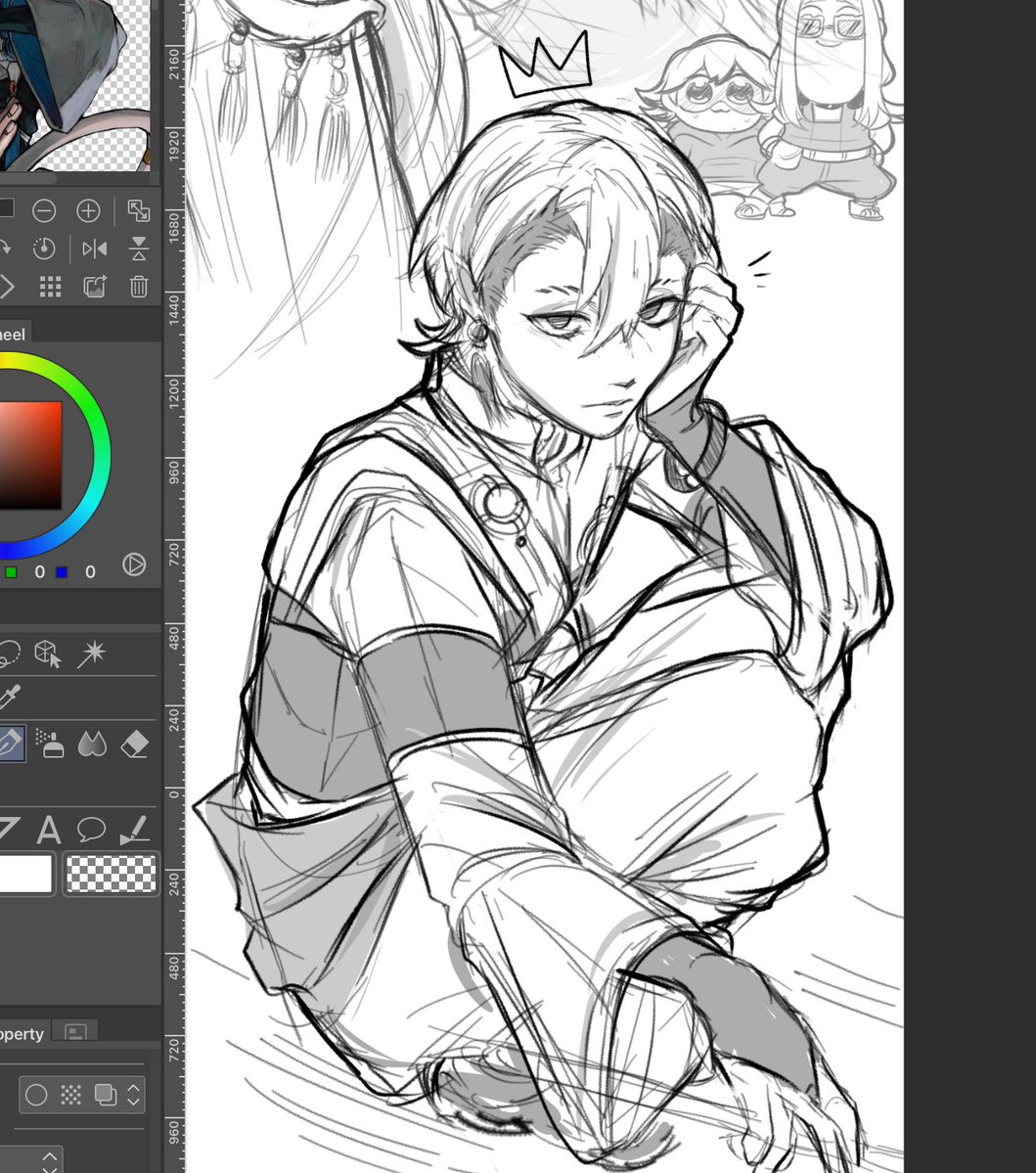Click the trash can icon in the Navigator
The width and height of the screenshot is (1036, 1173).
tap(138, 287)
